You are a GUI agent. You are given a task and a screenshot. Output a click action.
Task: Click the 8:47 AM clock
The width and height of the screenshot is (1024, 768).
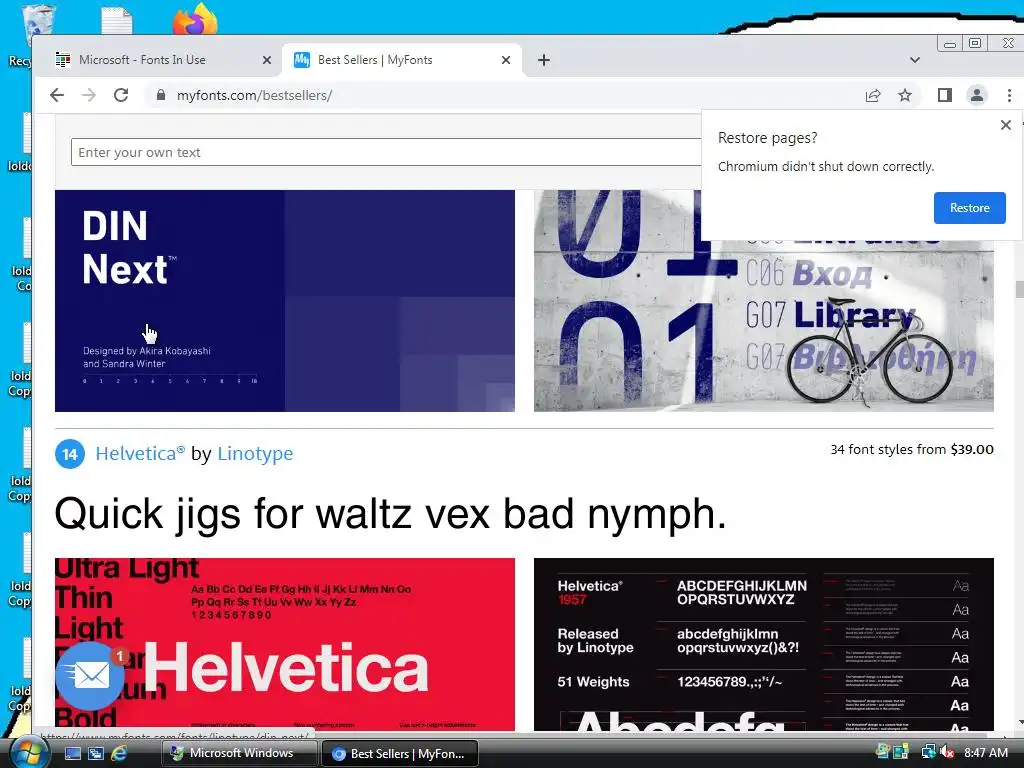[986, 753]
